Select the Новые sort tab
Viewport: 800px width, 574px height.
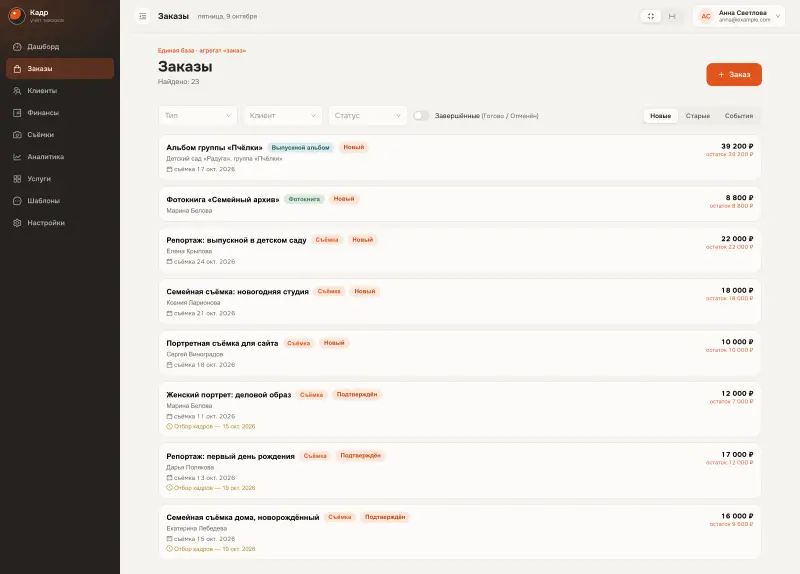point(660,116)
